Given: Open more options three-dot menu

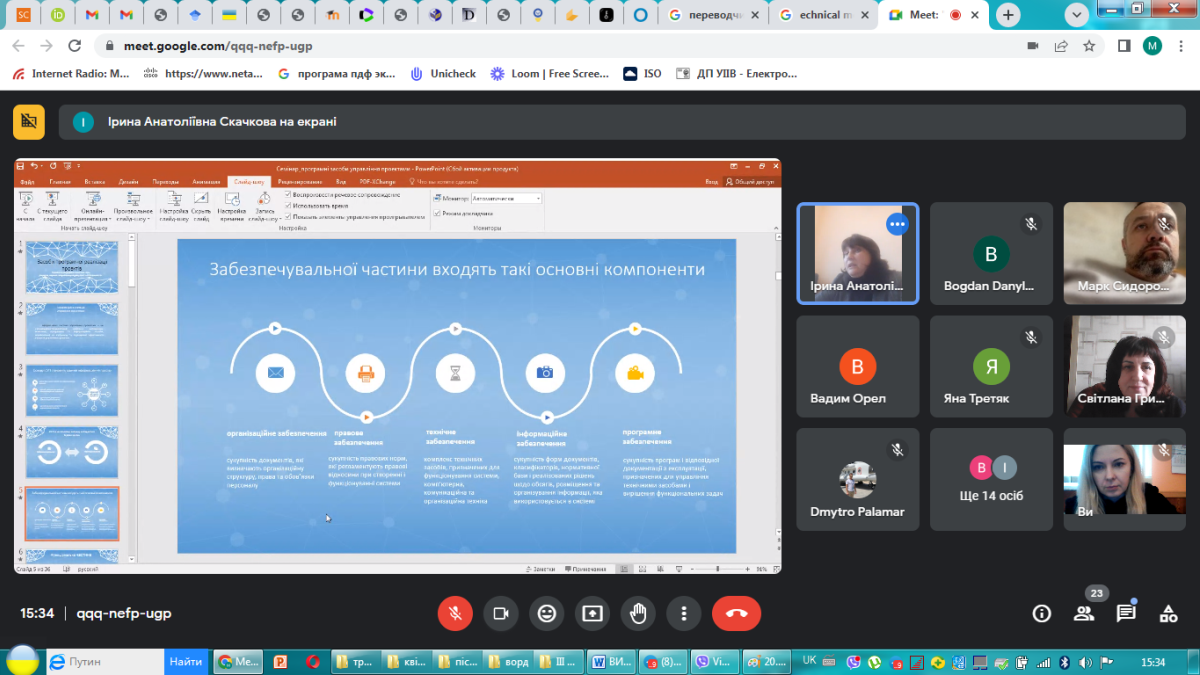Looking at the screenshot, I should click(684, 613).
